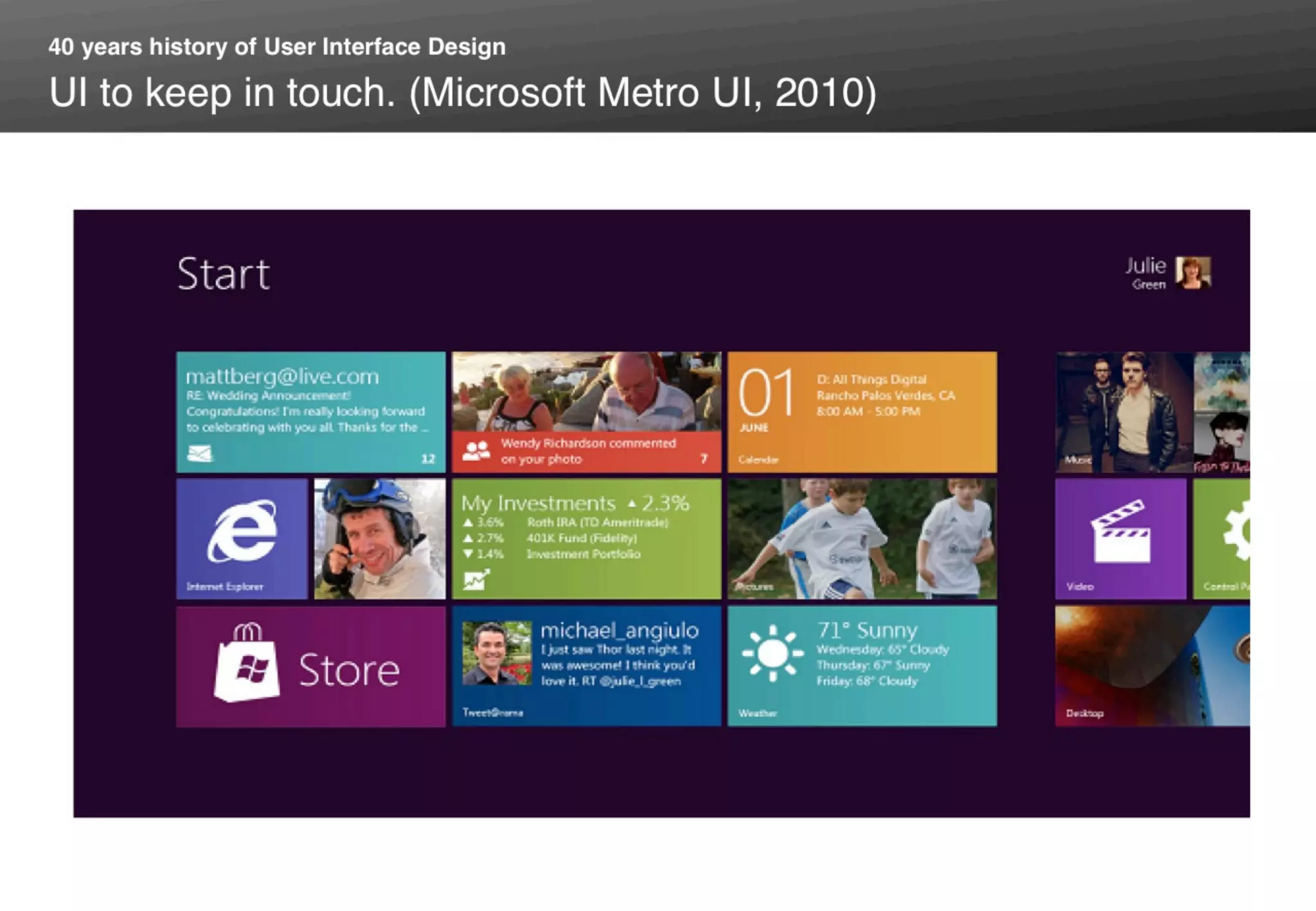This screenshot has height=911, width=1316.
Task: Open the Control Panel gear tile
Action: pos(1222,539)
